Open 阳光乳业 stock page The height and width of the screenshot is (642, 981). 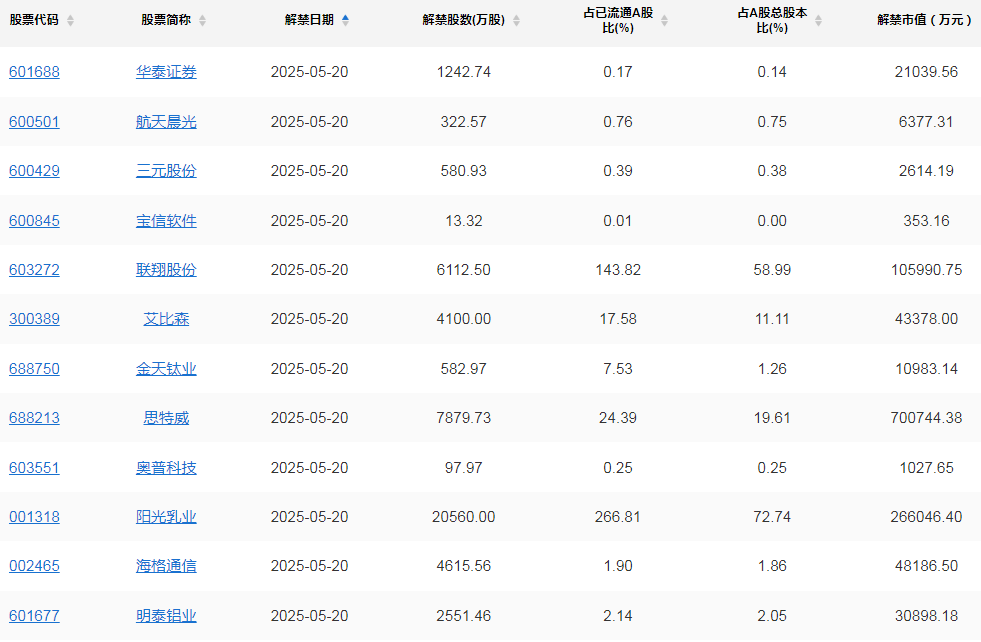click(x=166, y=517)
